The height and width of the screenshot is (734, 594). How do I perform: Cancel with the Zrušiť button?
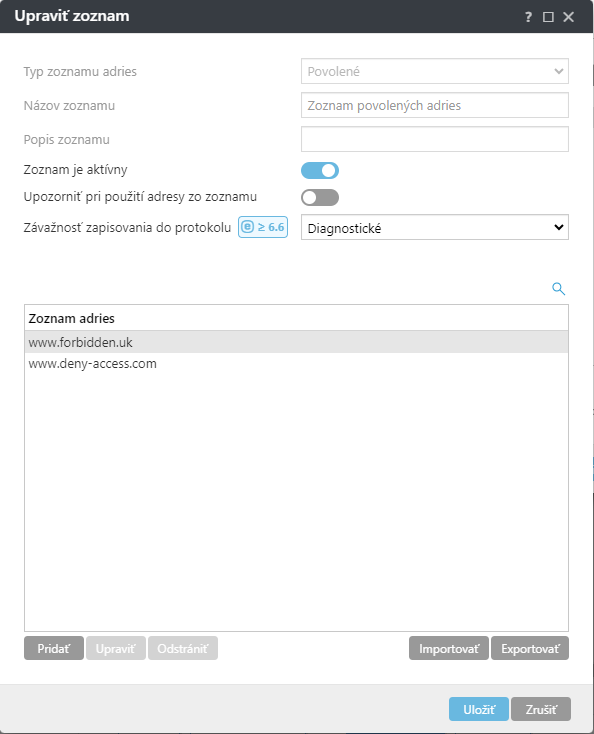(541, 709)
